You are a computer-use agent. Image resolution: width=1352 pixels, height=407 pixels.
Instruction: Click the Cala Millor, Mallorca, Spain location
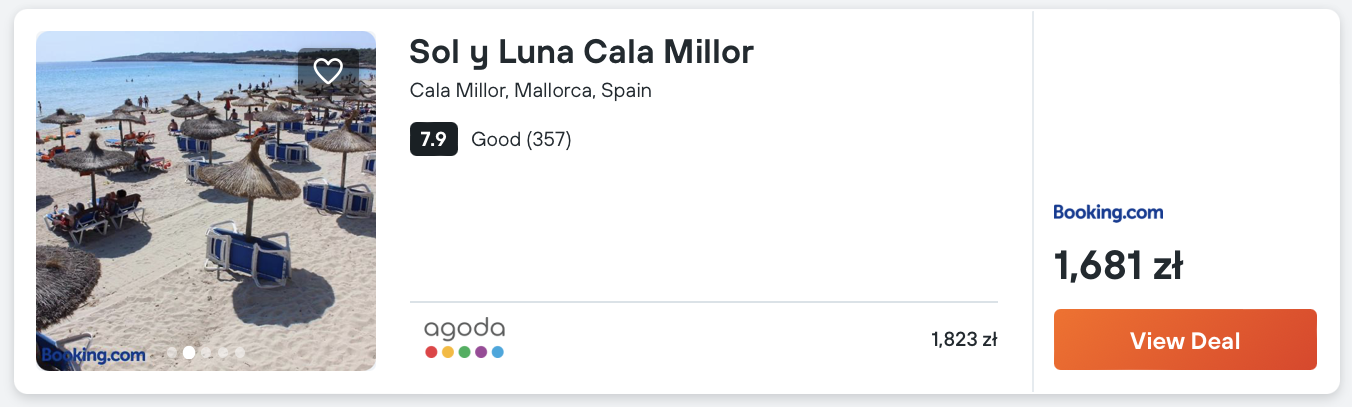tap(530, 91)
